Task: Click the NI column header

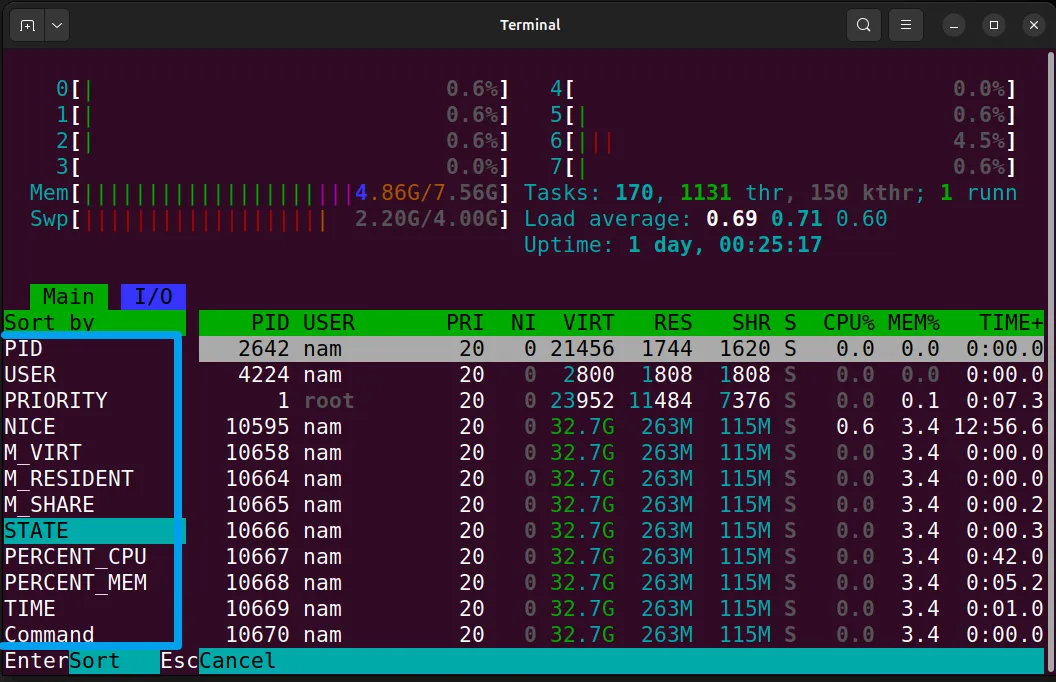Action: [x=523, y=322]
